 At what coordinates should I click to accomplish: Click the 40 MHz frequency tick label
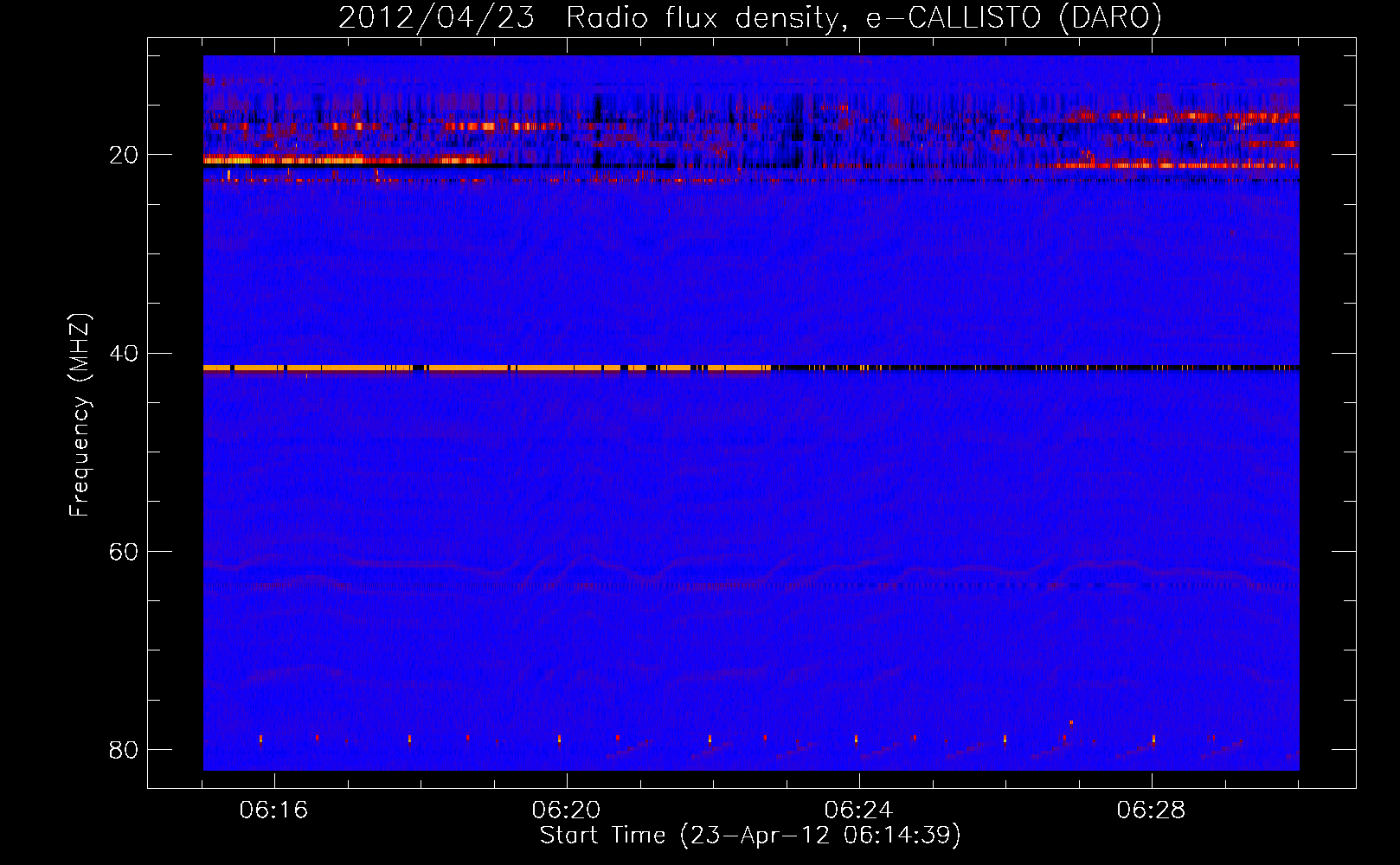coord(124,354)
